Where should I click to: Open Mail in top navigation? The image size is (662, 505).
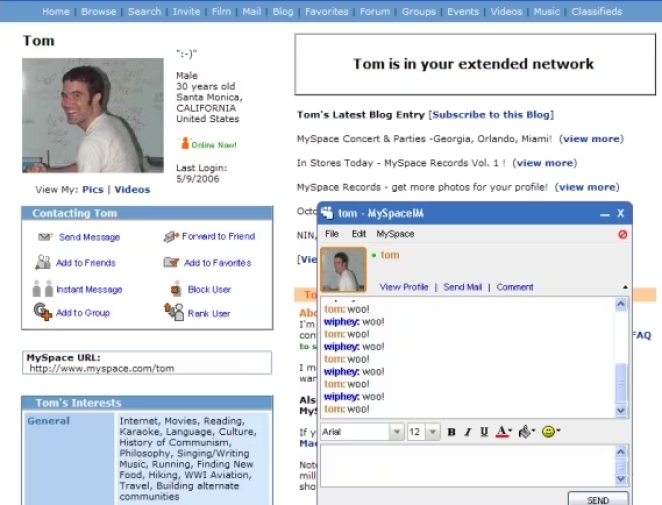pyautogui.click(x=252, y=11)
